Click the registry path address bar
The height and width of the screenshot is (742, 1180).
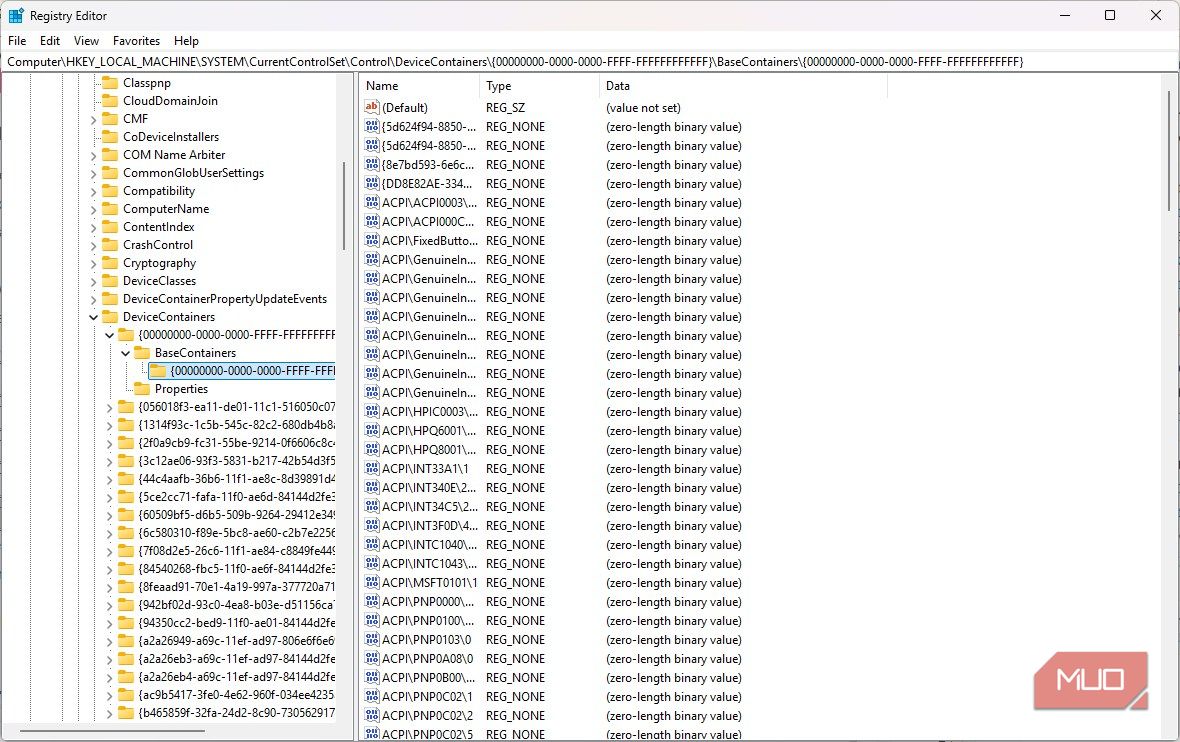(x=589, y=62)
